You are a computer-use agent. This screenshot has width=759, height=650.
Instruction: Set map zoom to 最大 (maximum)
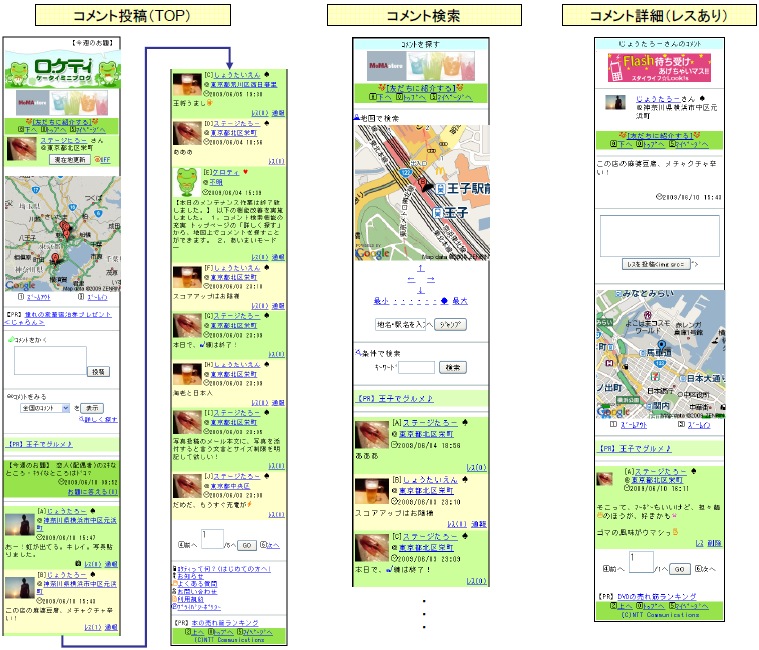(460, 300)
